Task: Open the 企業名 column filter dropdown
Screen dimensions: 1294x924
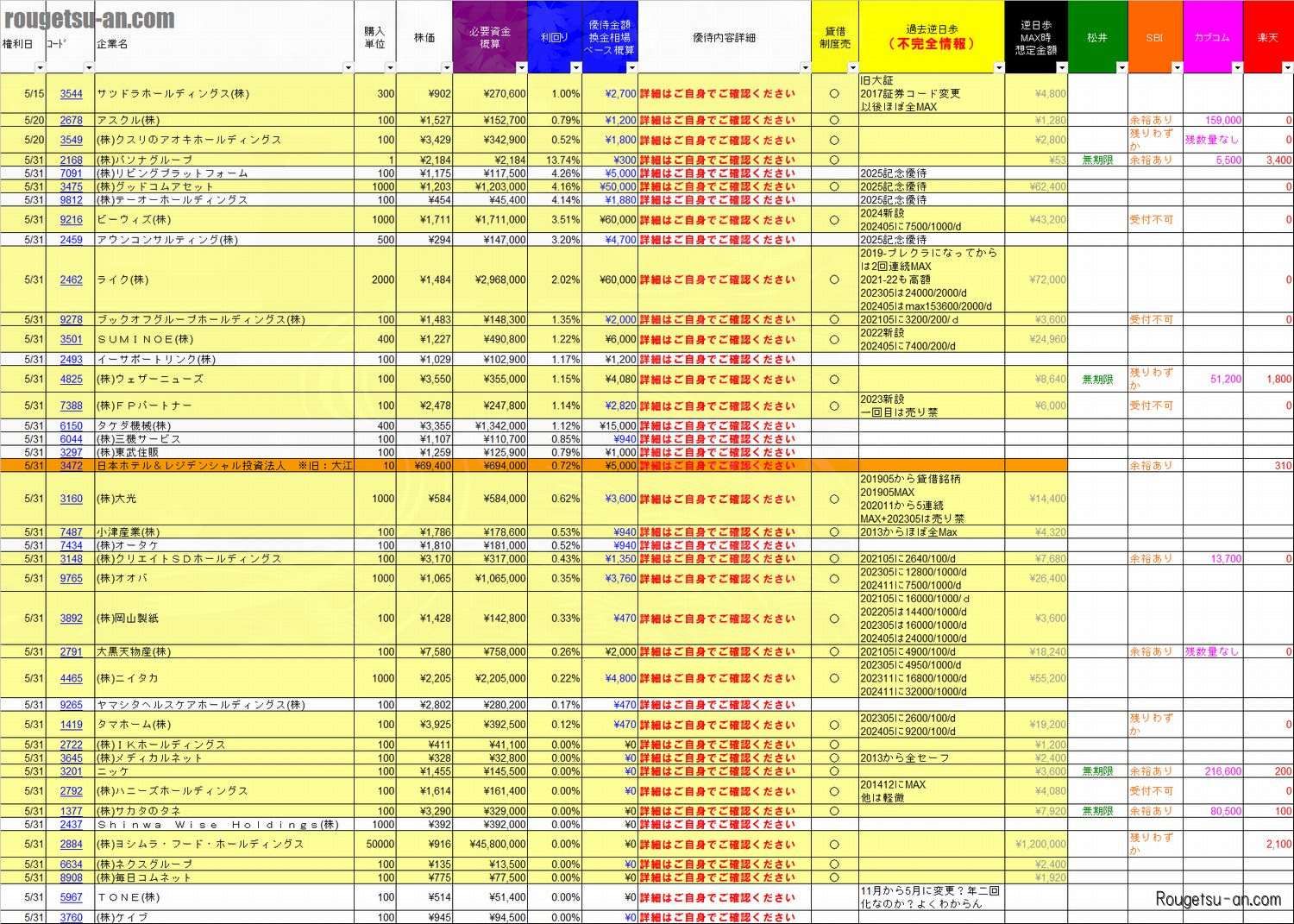Action: 348,67
